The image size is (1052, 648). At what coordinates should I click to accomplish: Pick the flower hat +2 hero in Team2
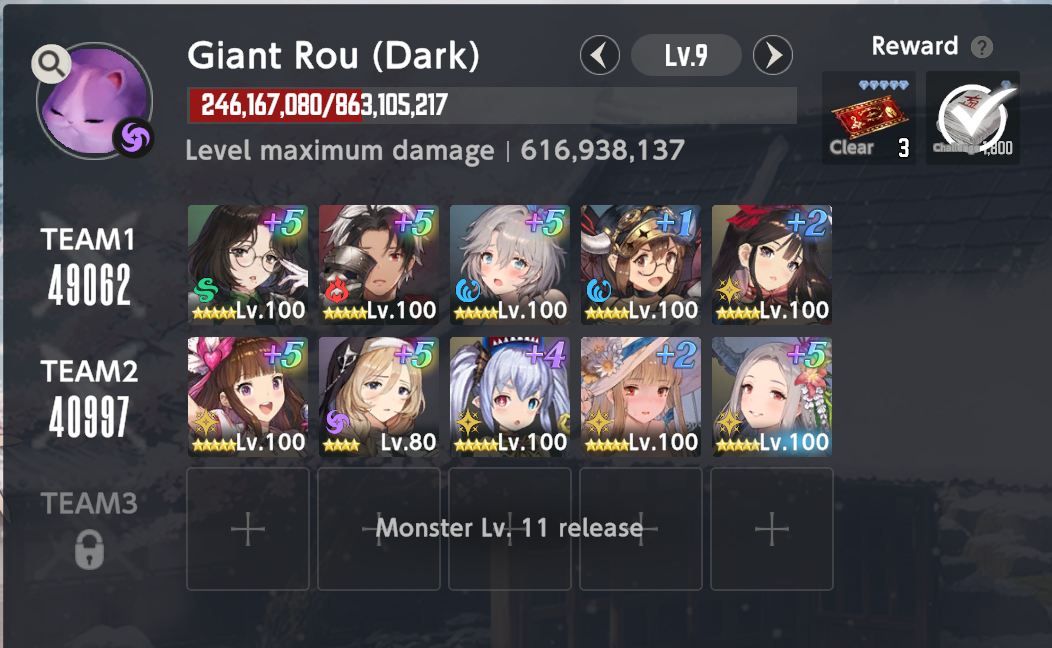click(x=641, y=397)
